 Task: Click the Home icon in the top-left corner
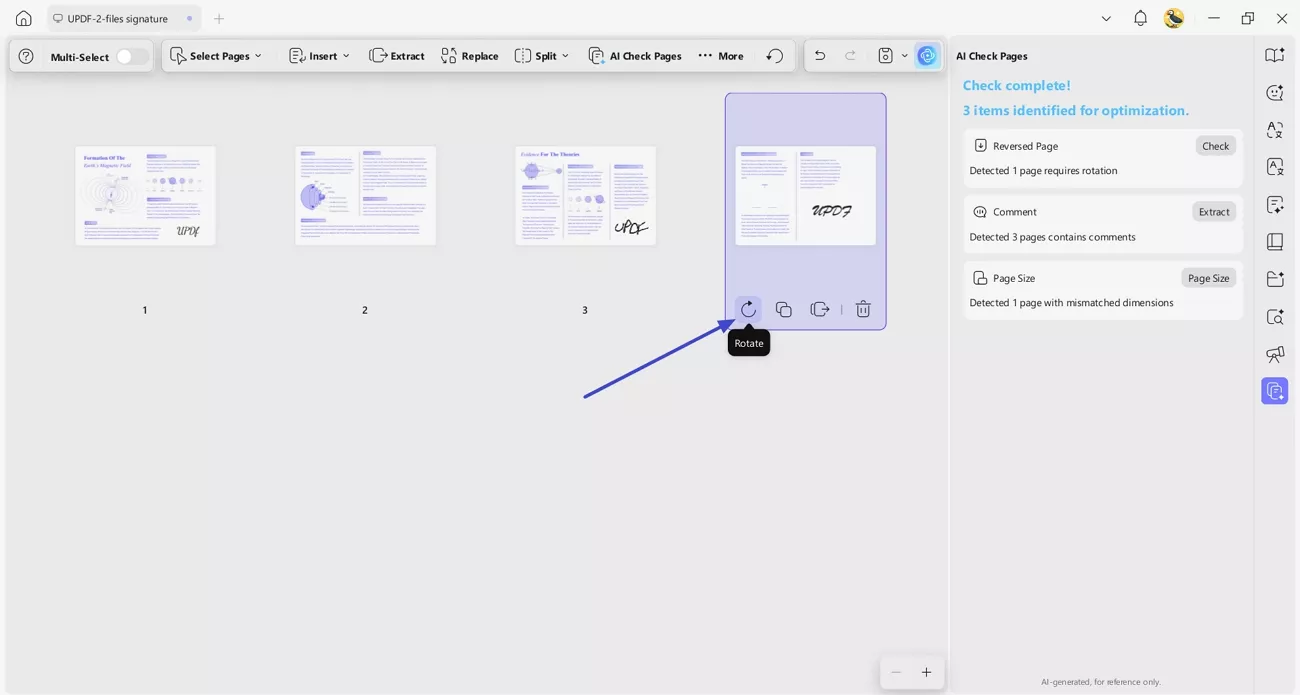pyautogui.click(x=22, y=18)
